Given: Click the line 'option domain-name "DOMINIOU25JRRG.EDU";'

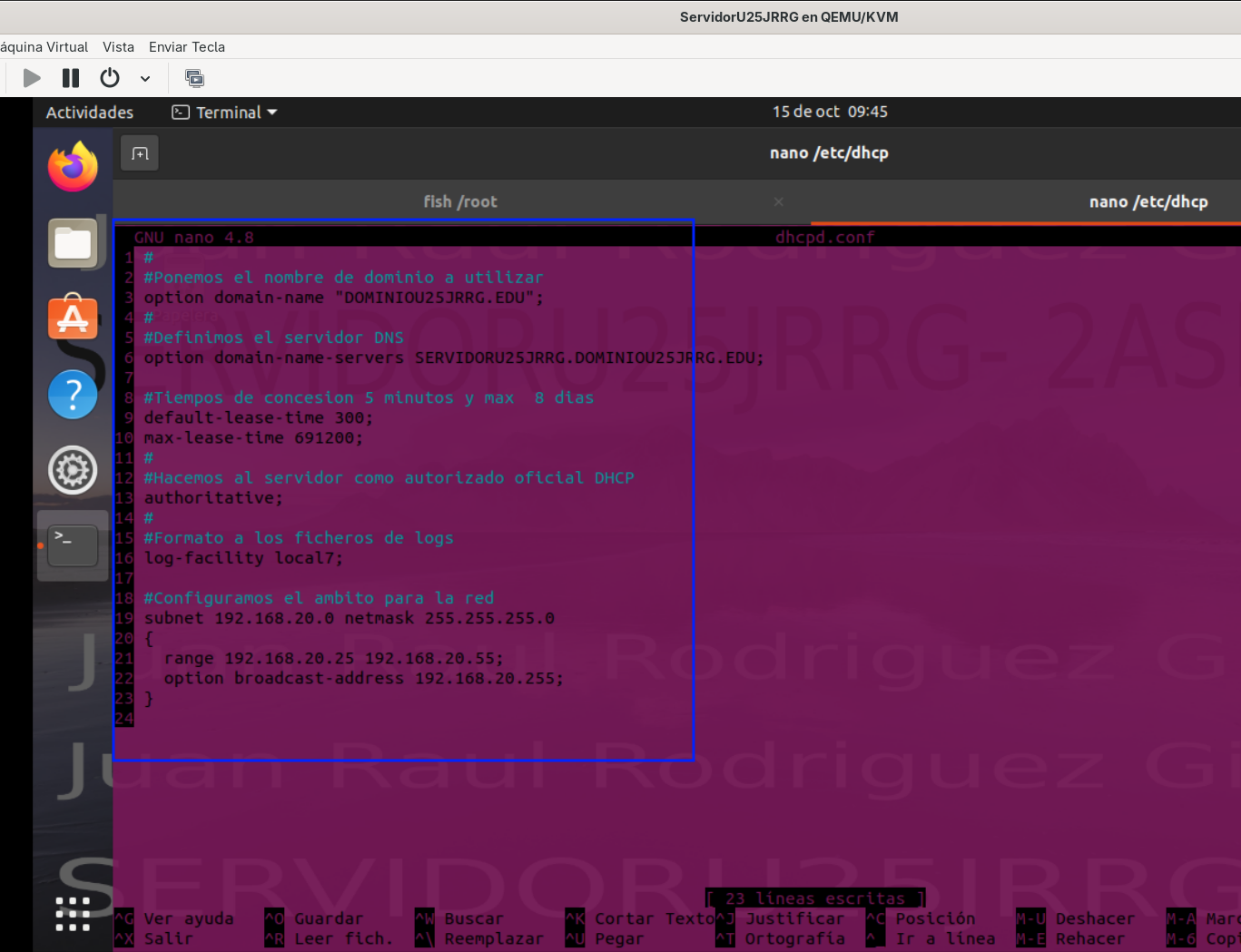Looking at the screenshot, I should pyautogui.click(x=343, y=298).
